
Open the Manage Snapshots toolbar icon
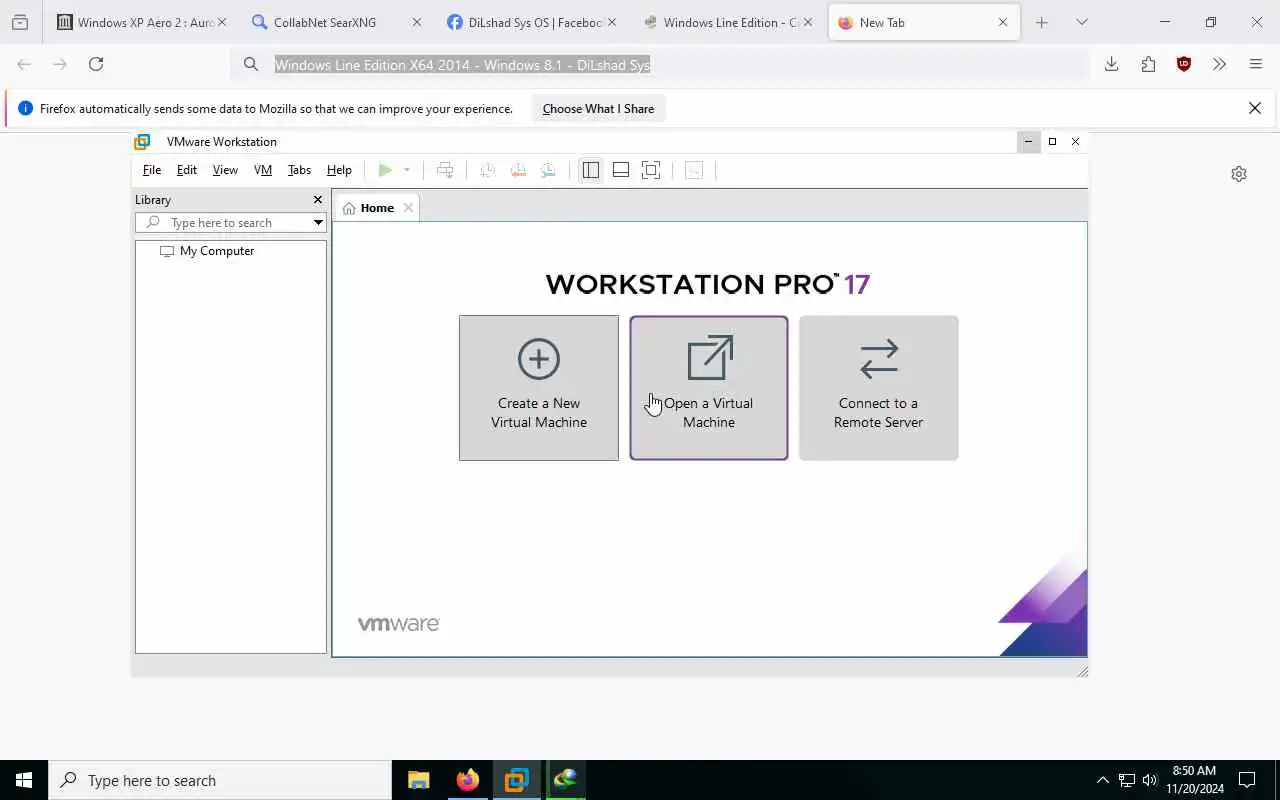pos(548,170)
